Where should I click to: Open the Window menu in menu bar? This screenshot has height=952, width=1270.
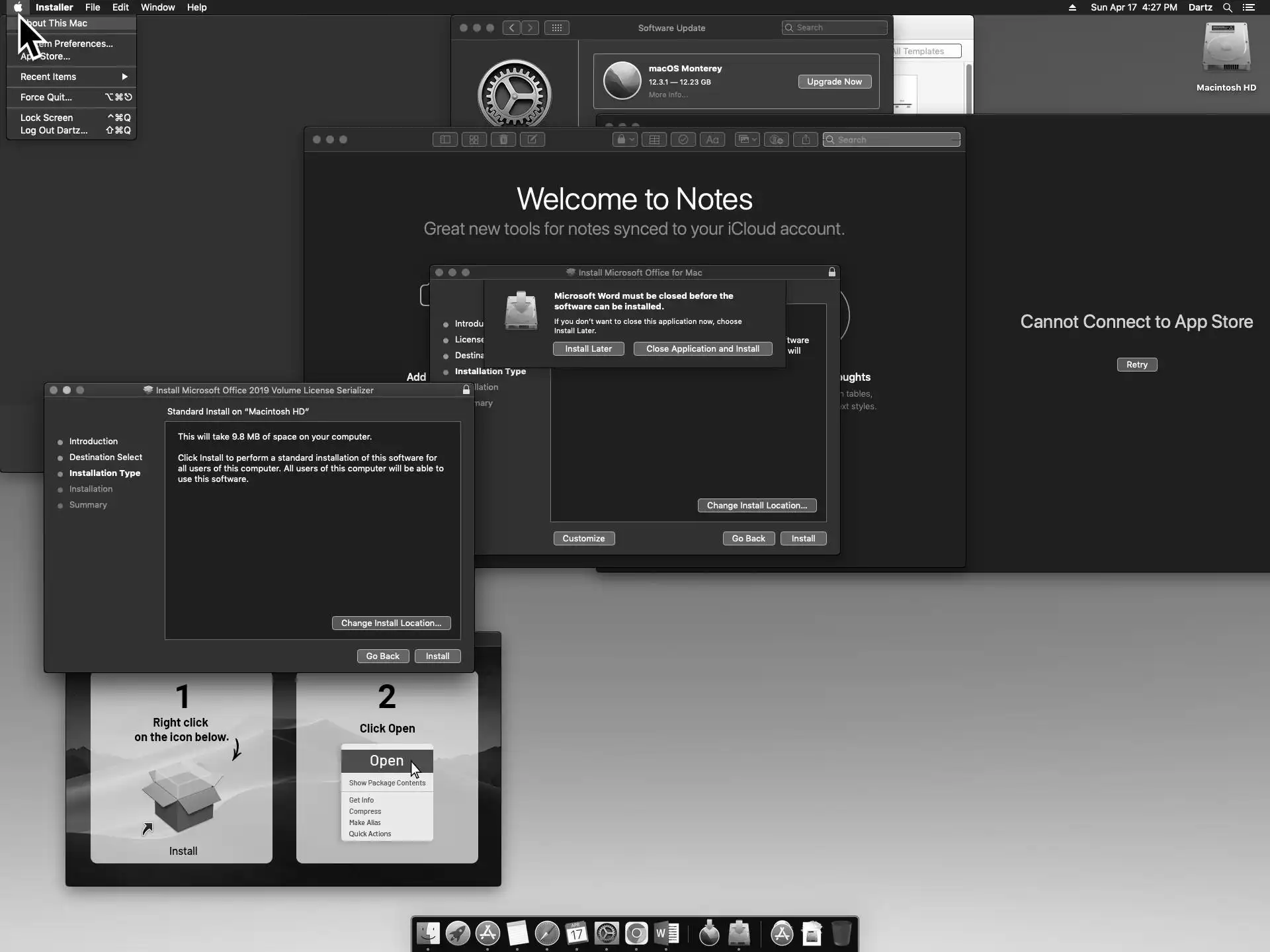[x=157, y=7]
